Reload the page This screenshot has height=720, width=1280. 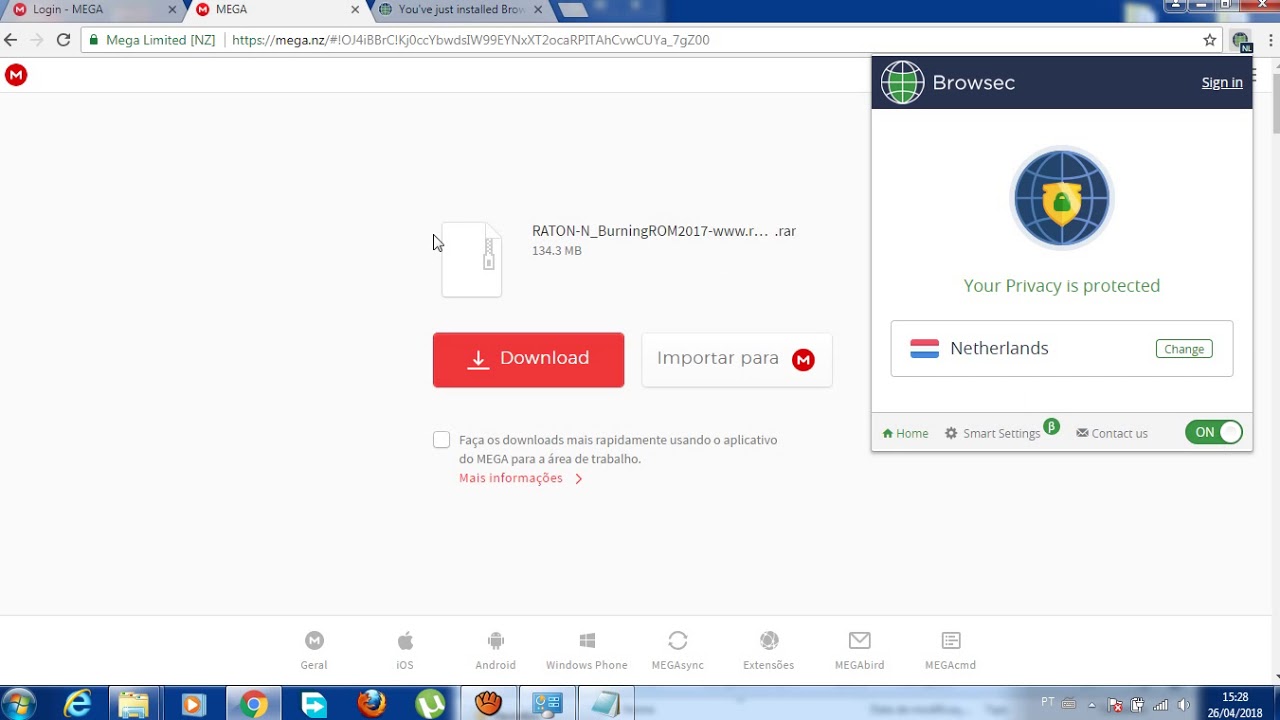[x=63, y=40]
